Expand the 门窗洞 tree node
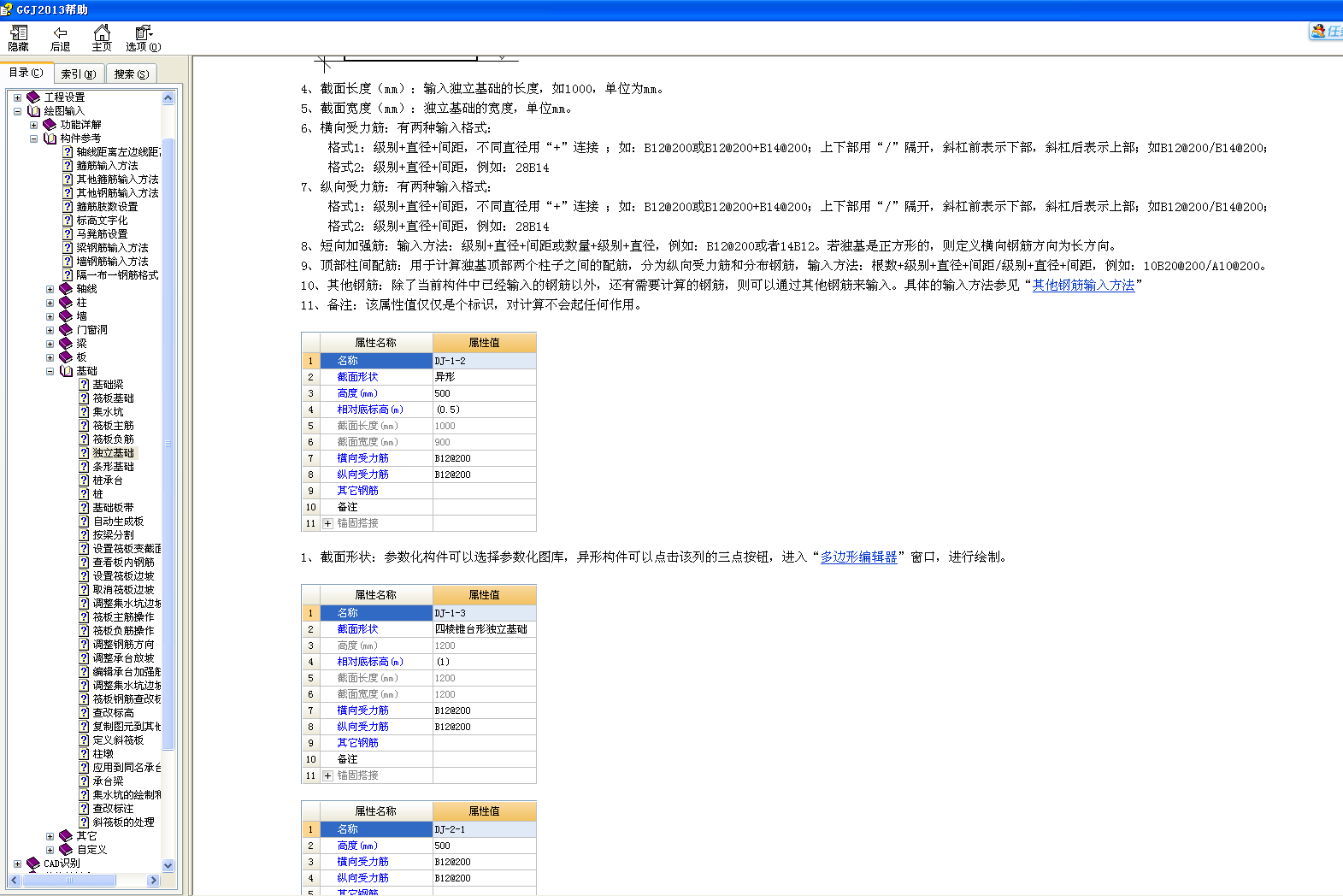Viewport: 1343px width, 896px height. 50,330
